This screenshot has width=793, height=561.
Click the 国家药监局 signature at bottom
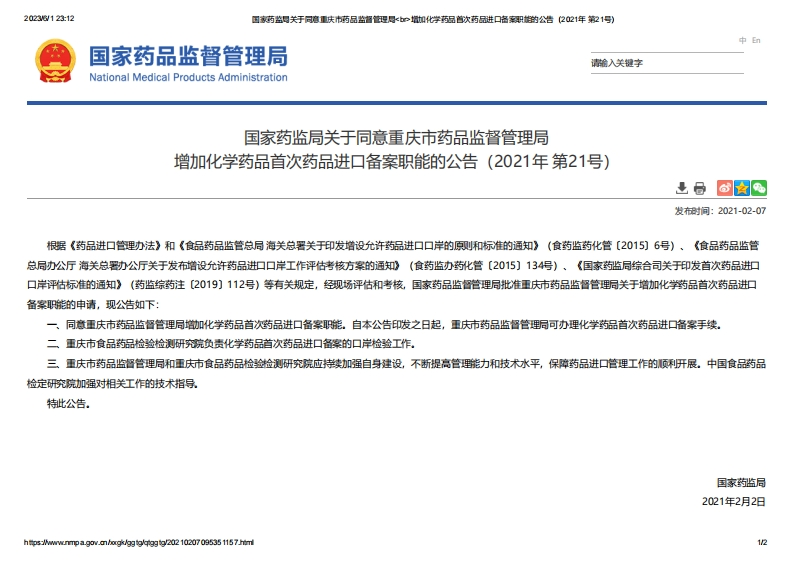click(741, 482)
